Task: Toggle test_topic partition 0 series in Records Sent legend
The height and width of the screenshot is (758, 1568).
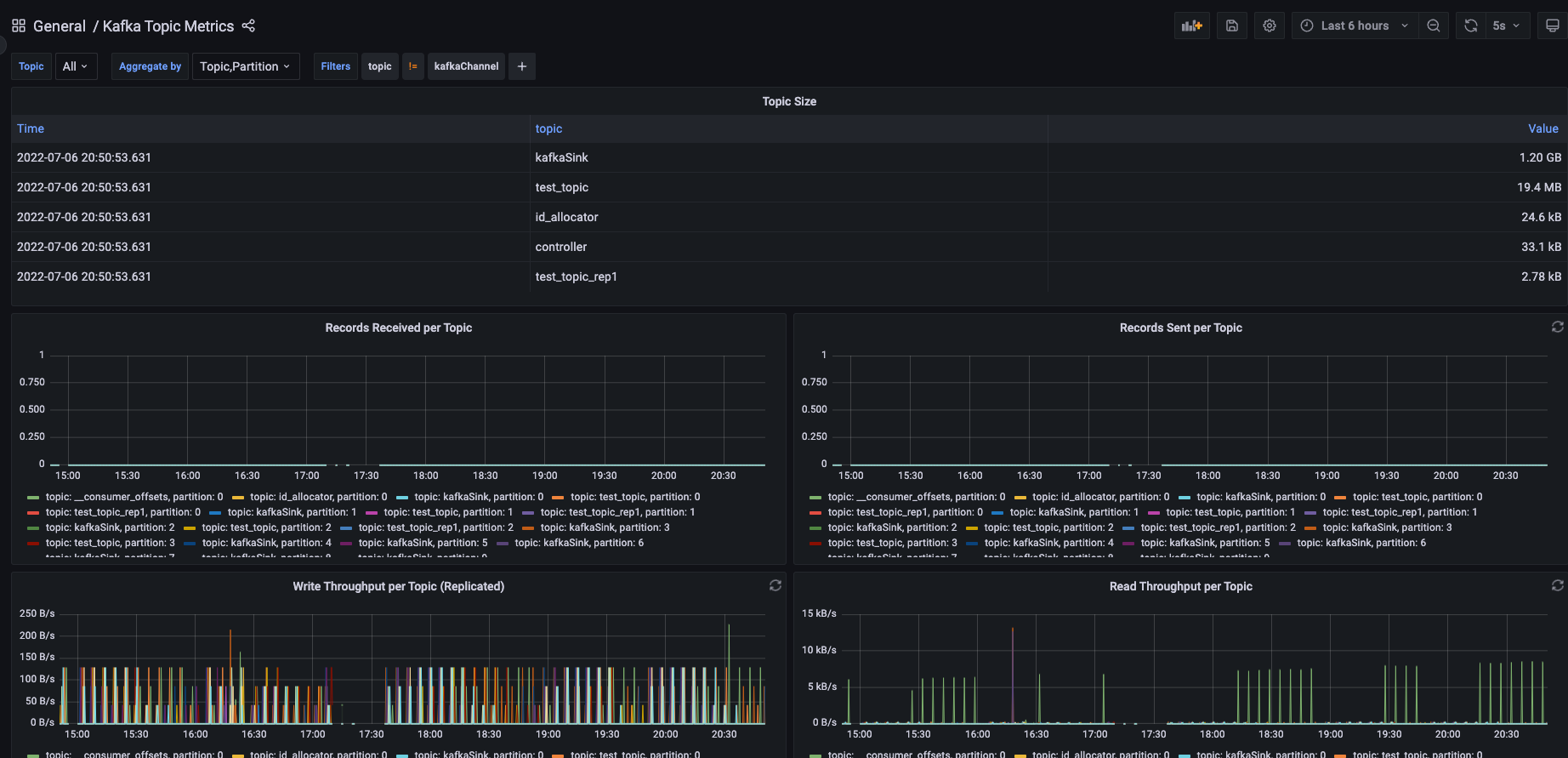Action: [1417, 497]
